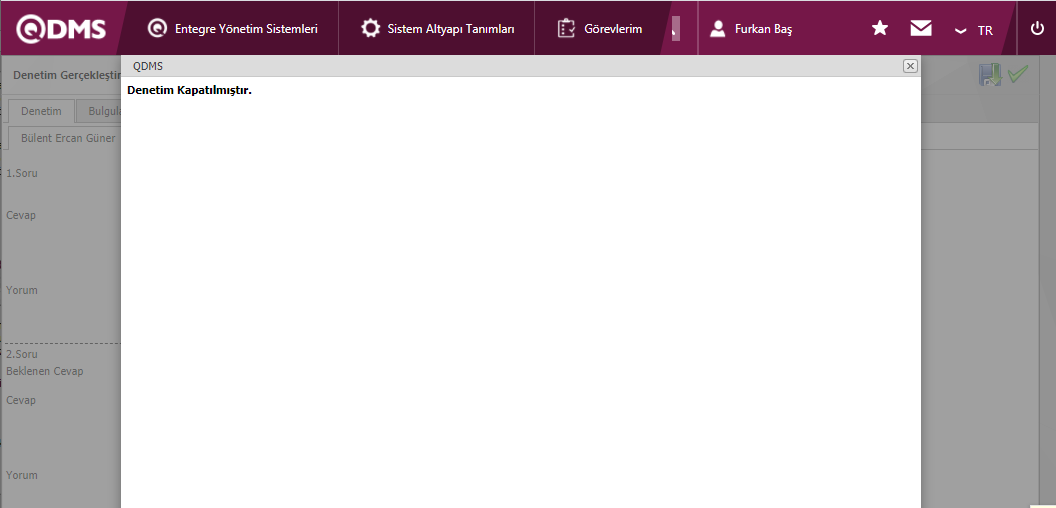The width and height of the screenshot is (1056, 508).
Task: Click the Entegre Yönetim Sistemleri Q icon
Action: [156, 29]
